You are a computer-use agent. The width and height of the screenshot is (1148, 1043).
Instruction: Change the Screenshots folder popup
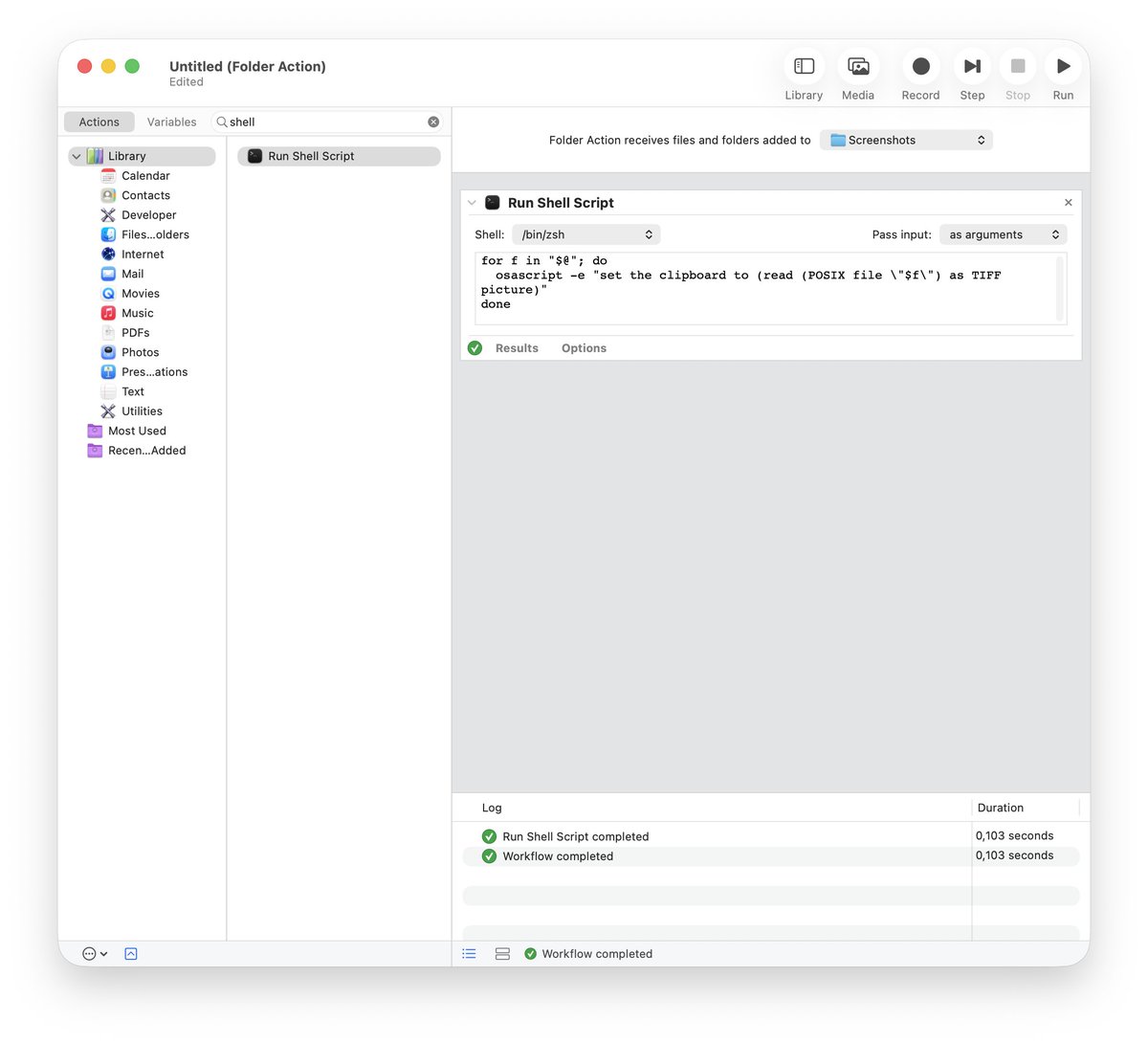906,140
